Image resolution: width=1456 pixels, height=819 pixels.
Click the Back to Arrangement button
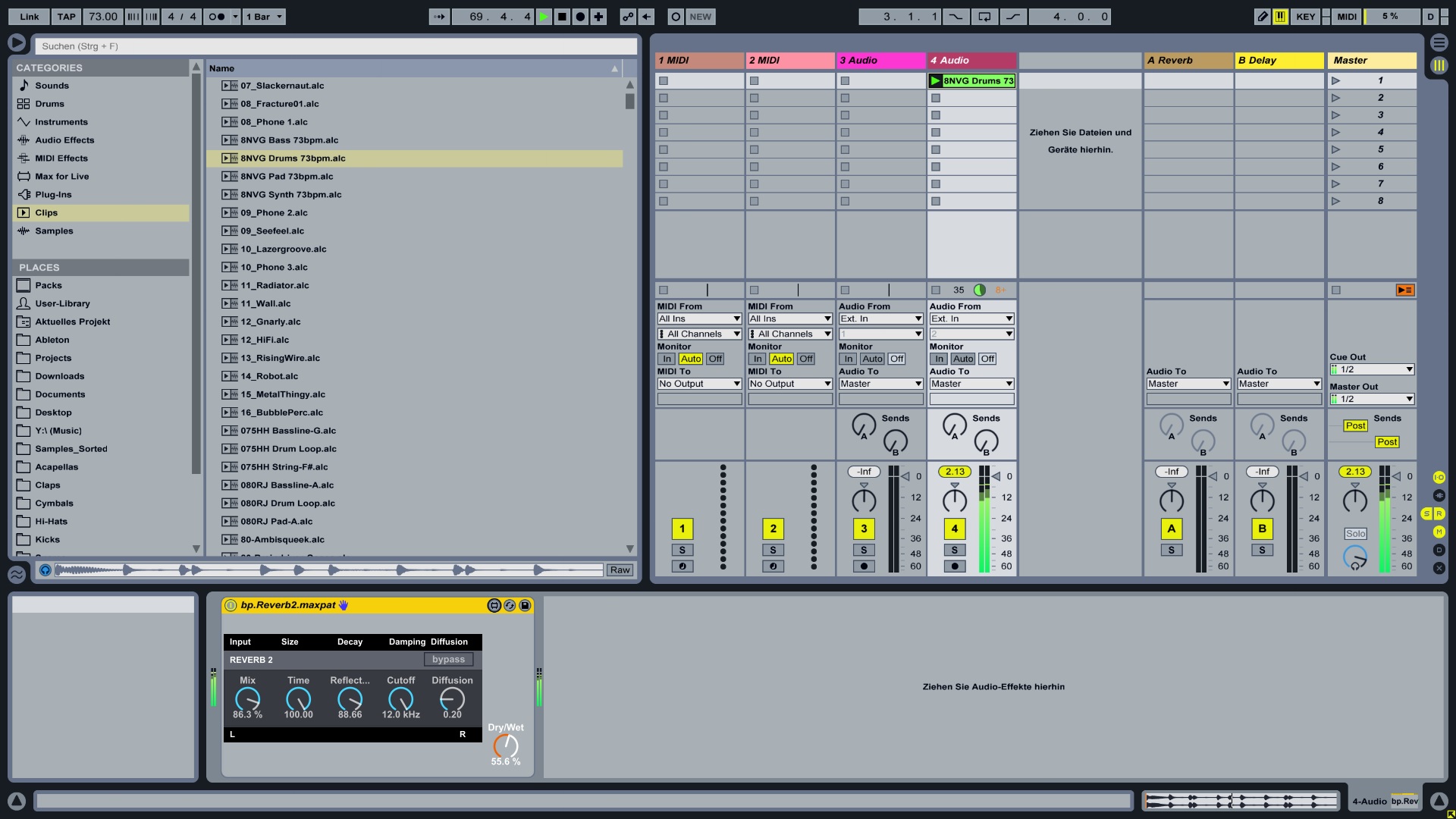click(x=1404, y=290)
